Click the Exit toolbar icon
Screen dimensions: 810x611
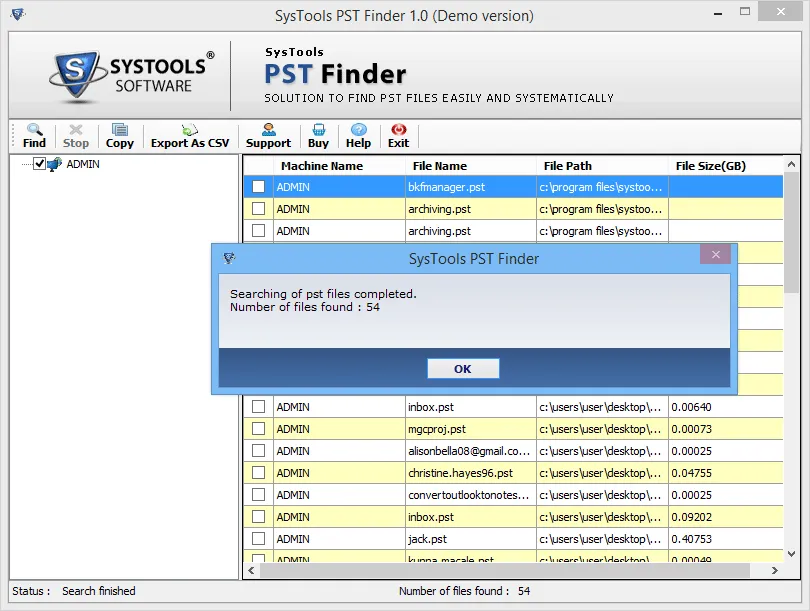[x=398, y=136]
